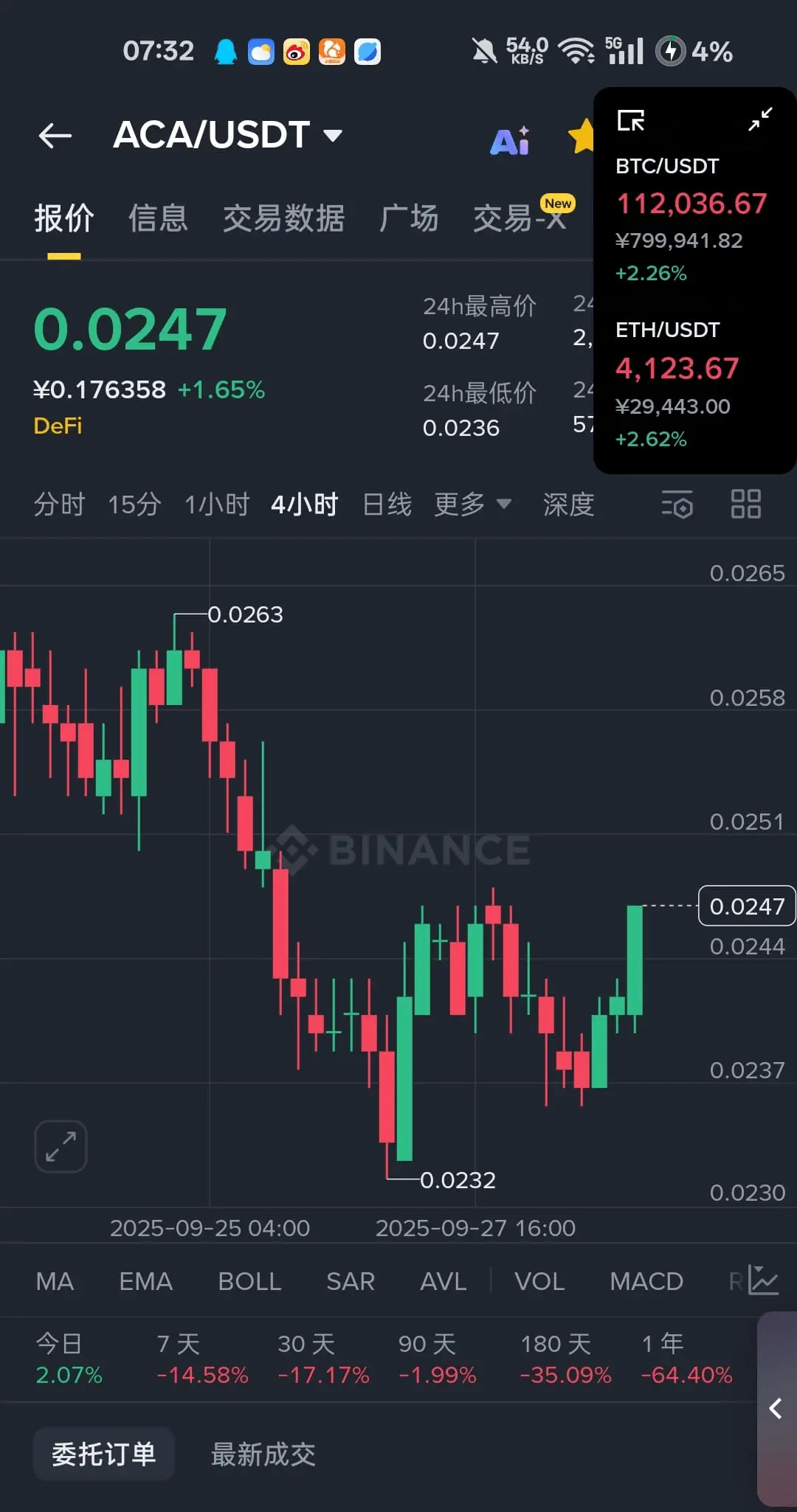The image size is (797, 1512).
Task: Open chart layout grid icon
Action: (745, 504)
